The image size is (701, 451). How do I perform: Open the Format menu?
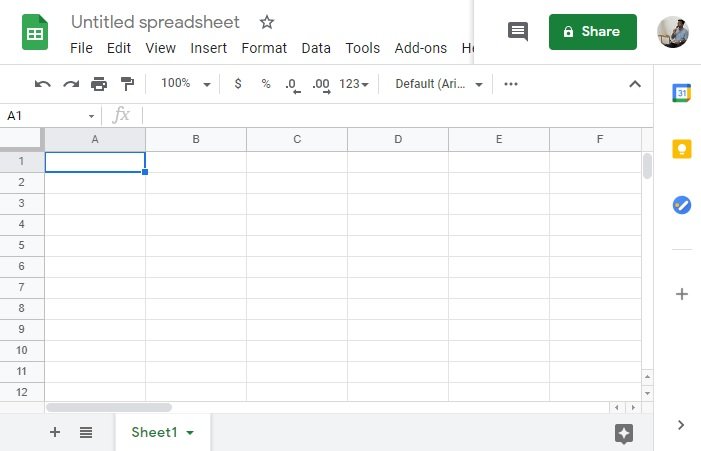(x=264, y=48)
